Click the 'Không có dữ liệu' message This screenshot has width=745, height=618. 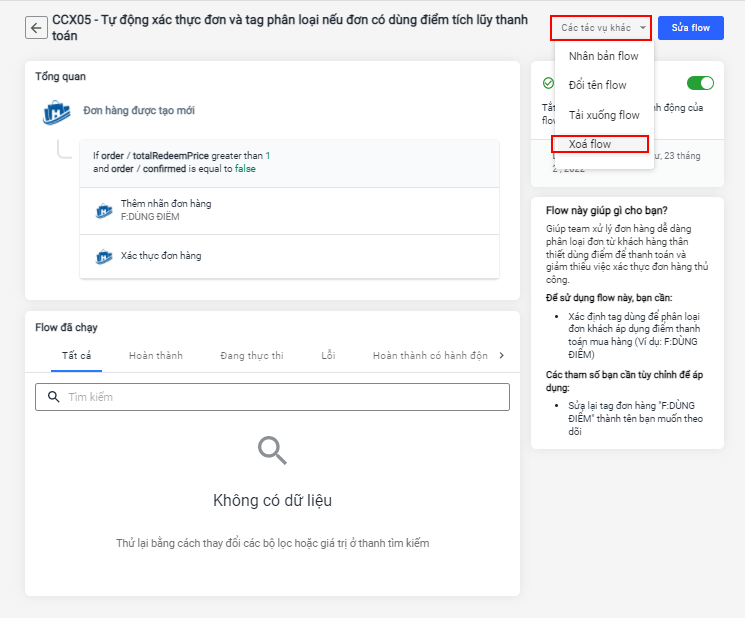coord(272,500)
